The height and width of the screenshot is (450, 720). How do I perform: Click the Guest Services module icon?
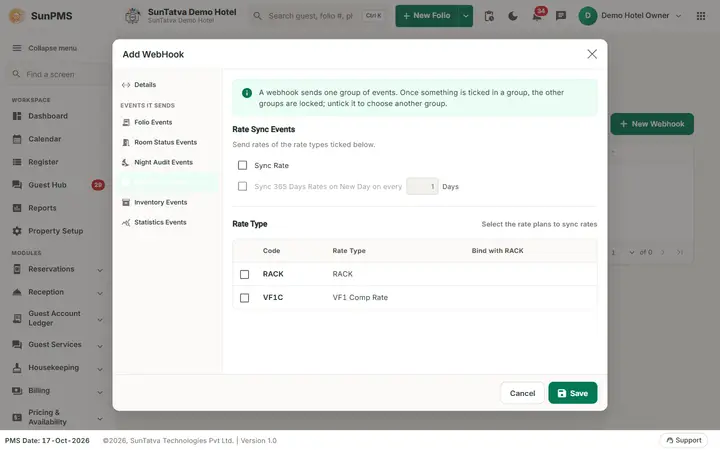click(17, 344)
